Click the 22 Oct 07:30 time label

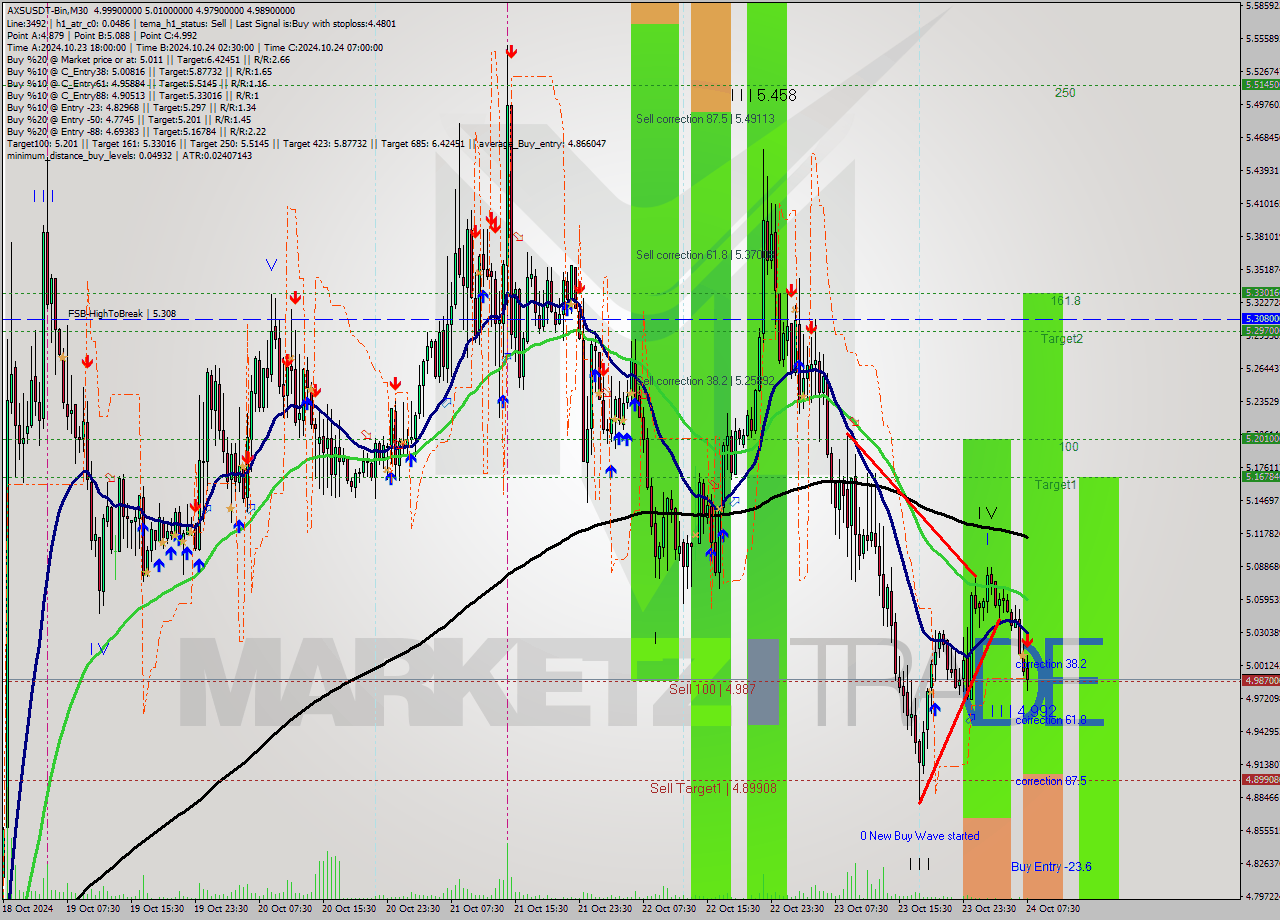click(x=668, y=909)
